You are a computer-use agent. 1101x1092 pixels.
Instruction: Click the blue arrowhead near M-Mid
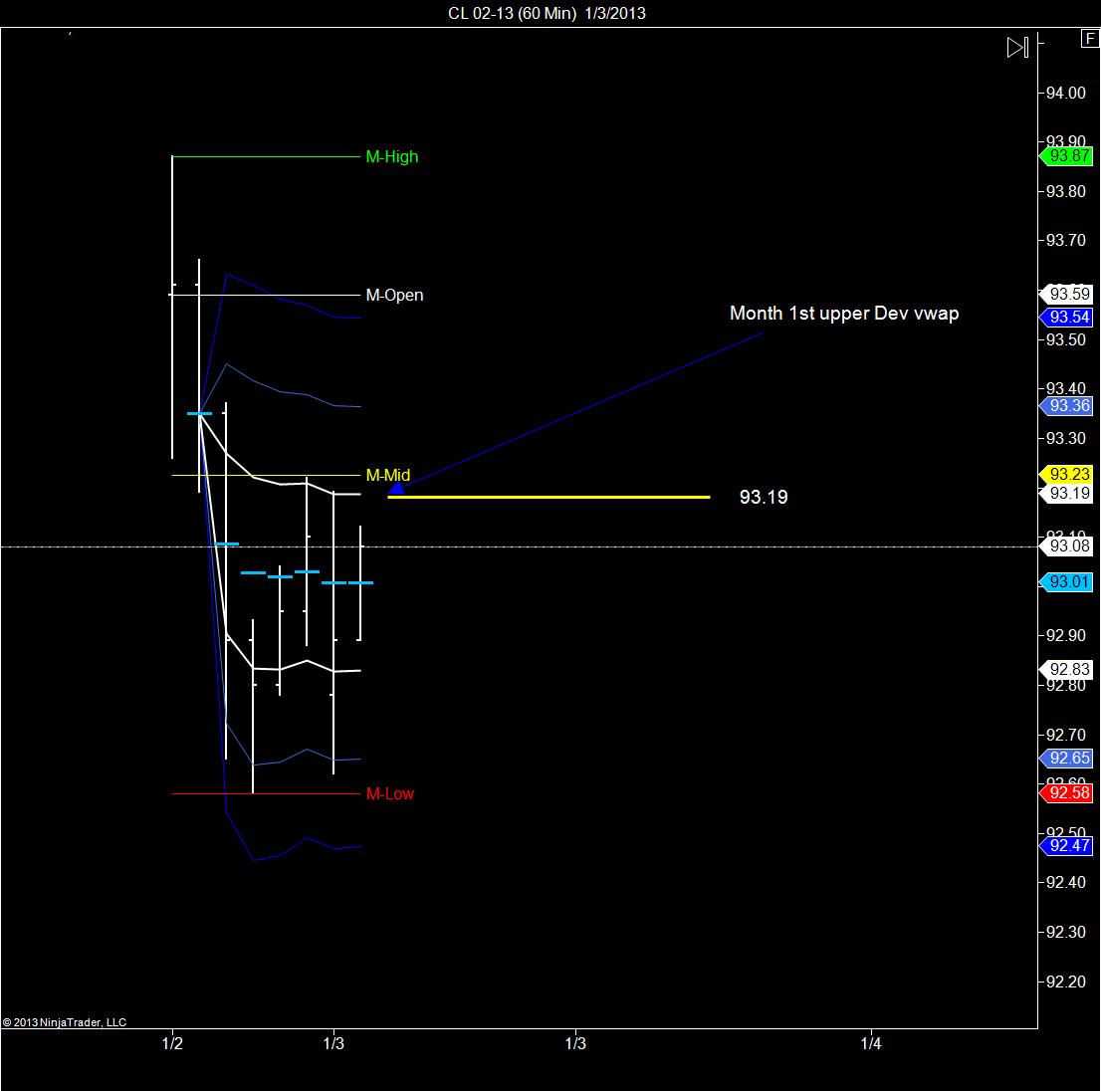point(397,488)
